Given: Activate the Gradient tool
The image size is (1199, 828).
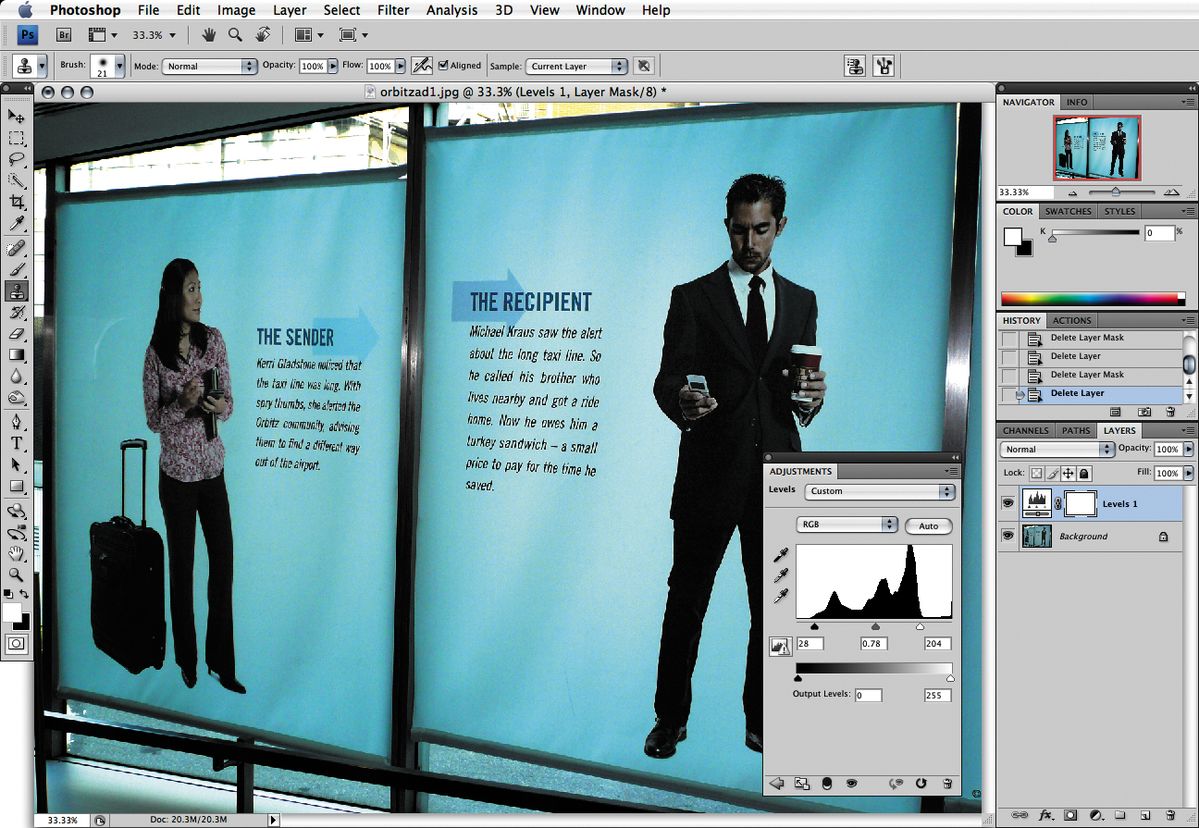Looking at the screenshot, I should [17, 355].
